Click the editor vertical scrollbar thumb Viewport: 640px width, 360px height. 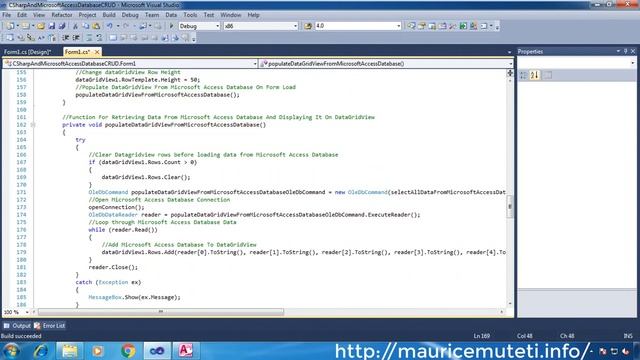pos(510,207)
